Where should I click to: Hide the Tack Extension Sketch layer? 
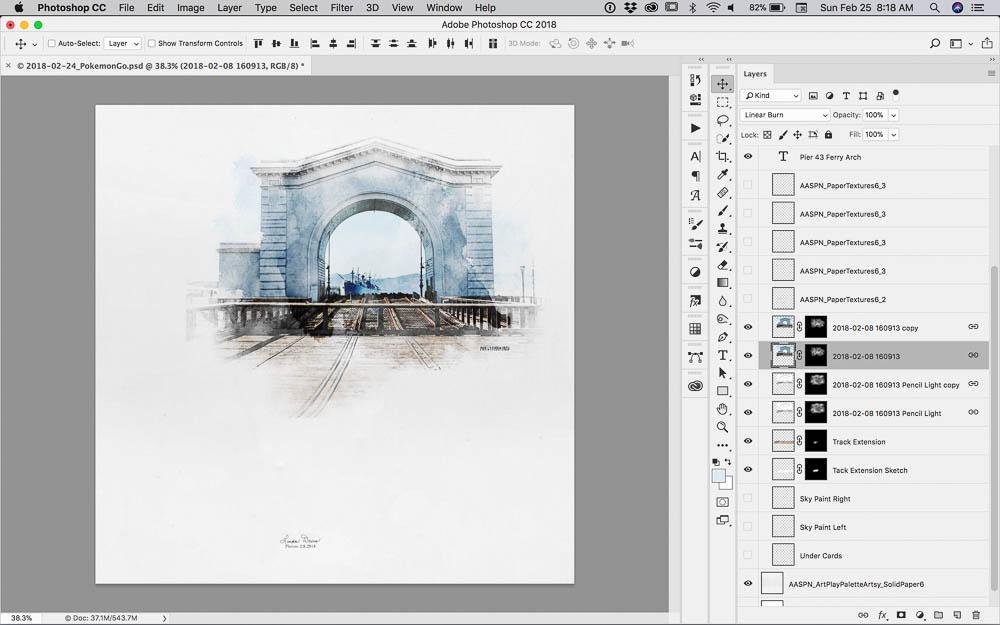tap(747, 469)
